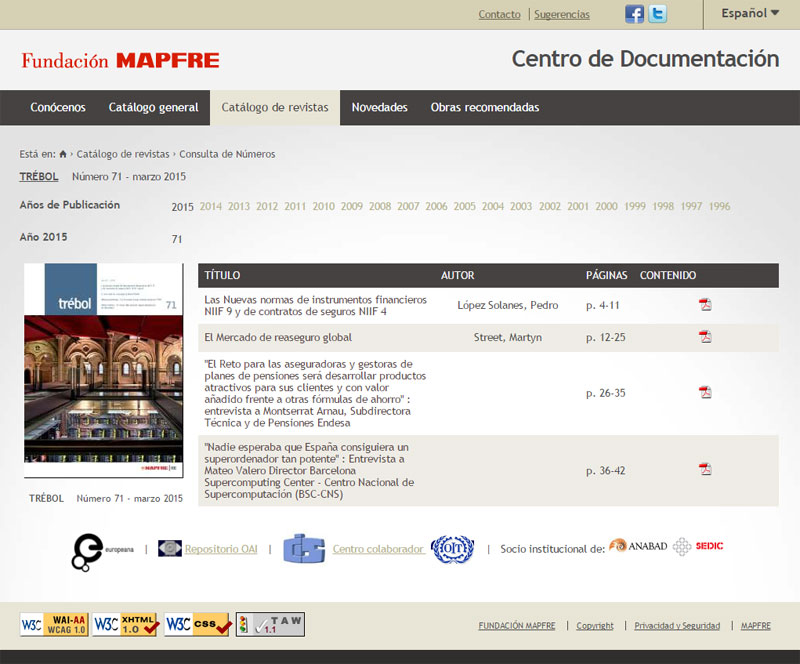
Task: Click the blue puzzle-piece collaborator logo
Action: [x=304, y=549]
